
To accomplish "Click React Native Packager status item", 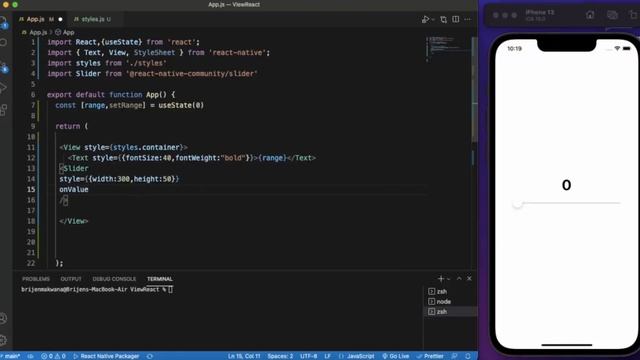I will pyautogui.click(x=106, y=356).
